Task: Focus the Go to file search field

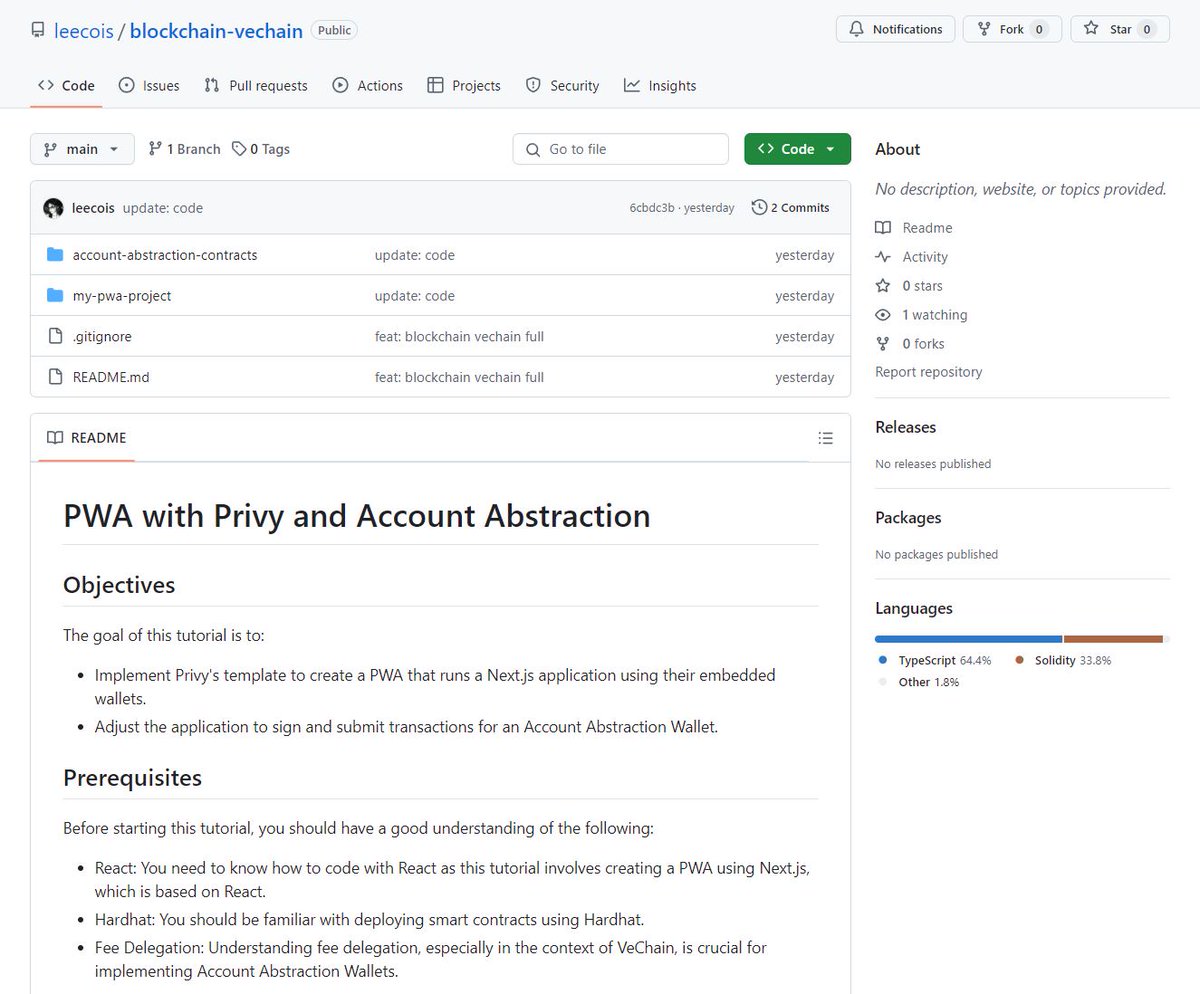Action: pyautogui.click(x=621, y=149)
